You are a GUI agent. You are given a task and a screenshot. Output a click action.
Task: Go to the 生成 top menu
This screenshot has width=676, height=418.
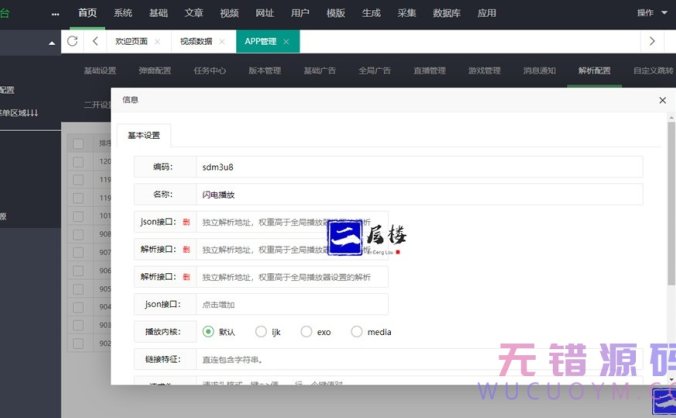coord(371,13)
